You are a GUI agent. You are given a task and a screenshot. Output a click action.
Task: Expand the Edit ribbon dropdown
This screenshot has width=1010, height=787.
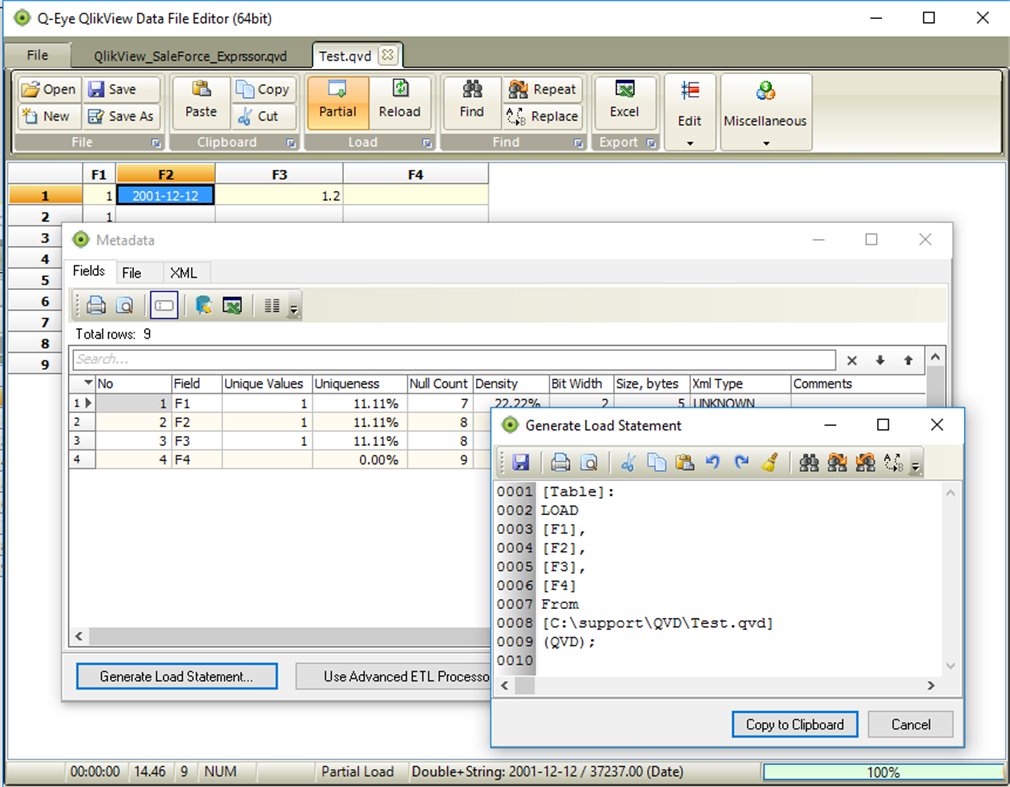pos(690,113)
